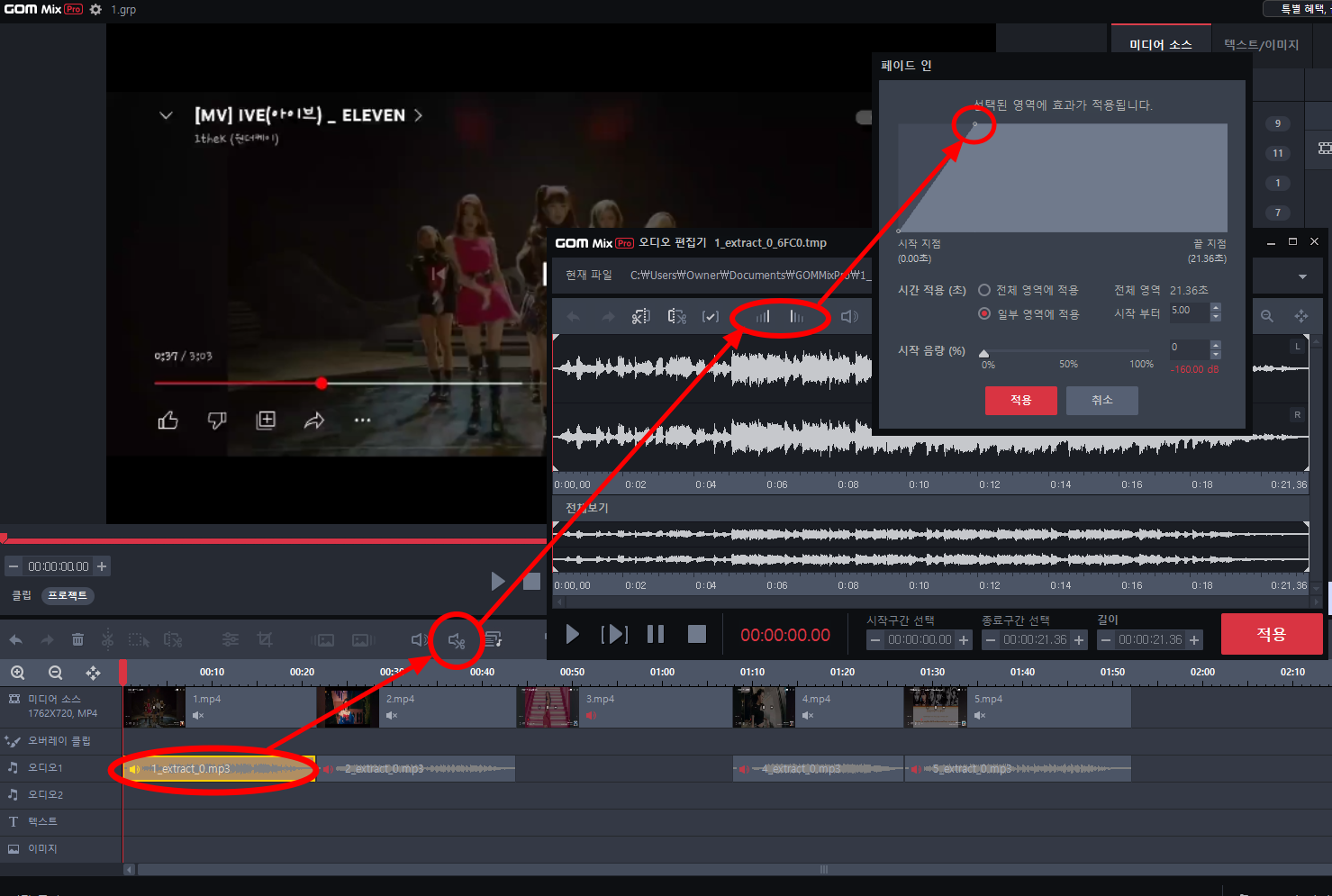Toggle mute on the 5.mp4 clip

coord(980,716)
